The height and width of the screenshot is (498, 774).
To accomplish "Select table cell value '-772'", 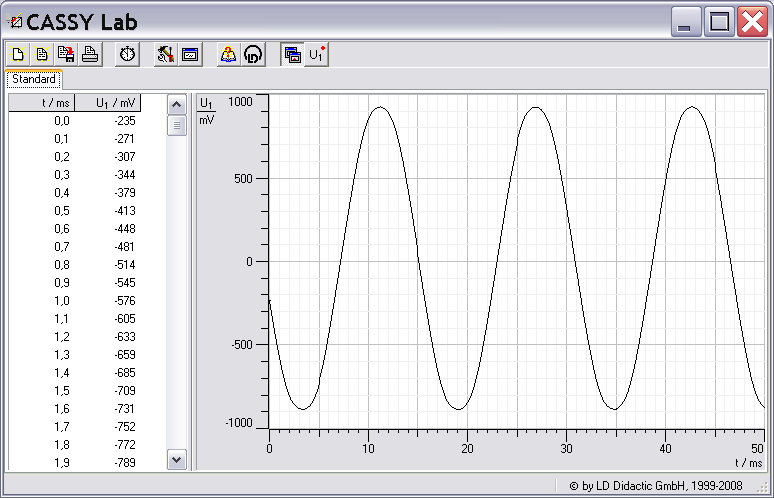I will [124, 445].
